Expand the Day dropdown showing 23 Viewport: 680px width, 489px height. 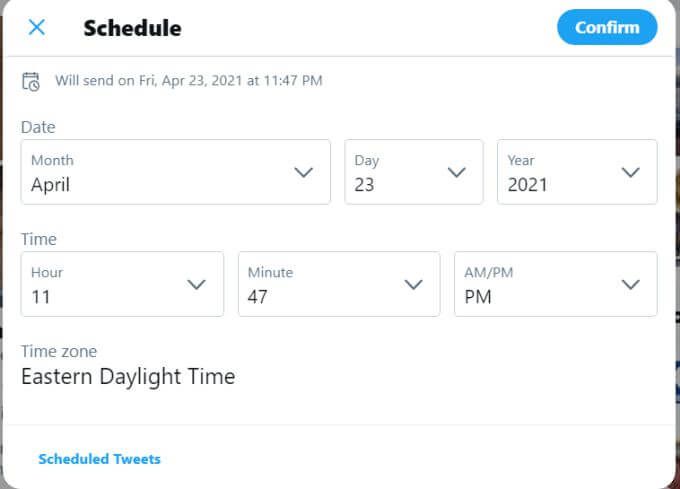click(x=414, y=172)
